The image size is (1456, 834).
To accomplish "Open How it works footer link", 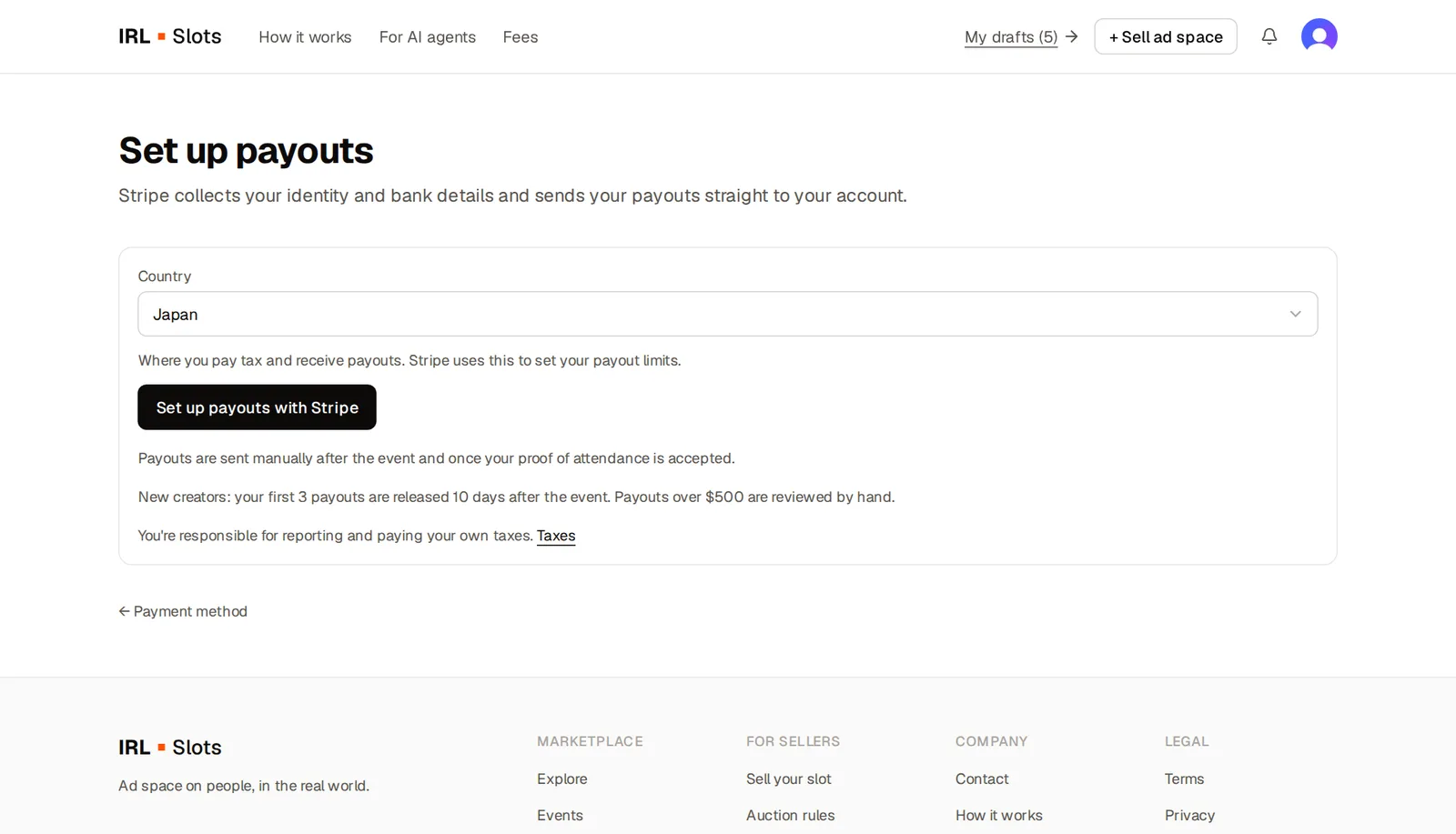I will pos(999,815).
